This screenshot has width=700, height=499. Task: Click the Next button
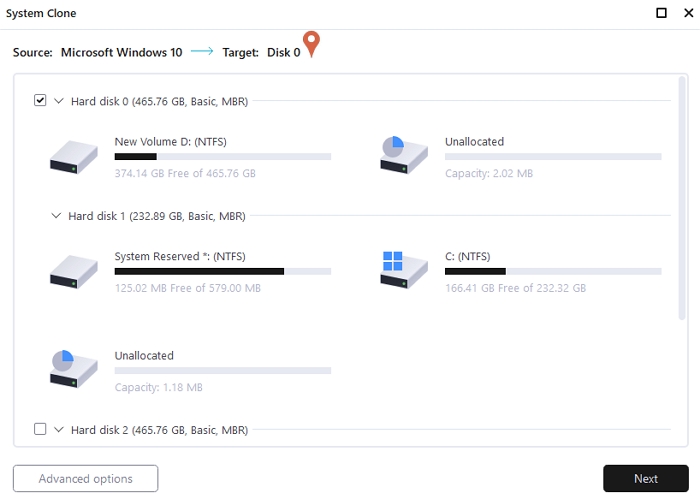point(646,478)
